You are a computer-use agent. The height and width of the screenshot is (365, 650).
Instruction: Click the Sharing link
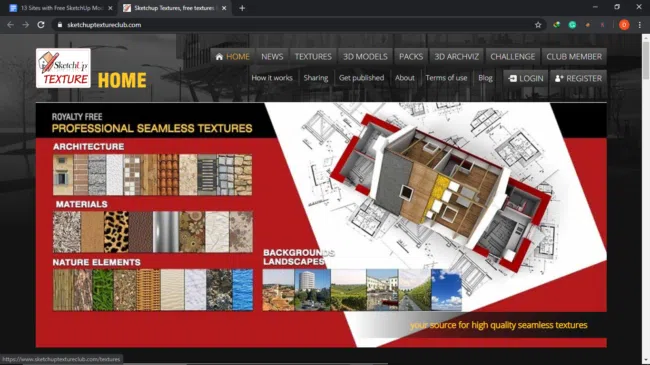[315, 78]
